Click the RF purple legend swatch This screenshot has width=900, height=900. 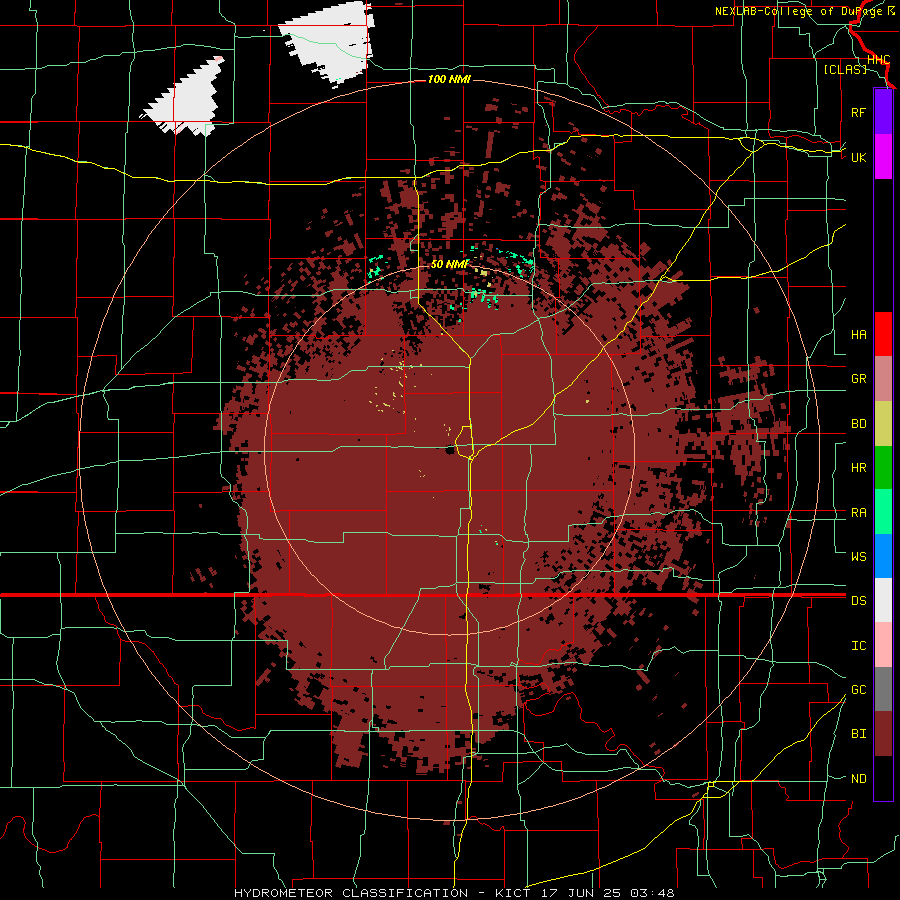coord(883,112)
